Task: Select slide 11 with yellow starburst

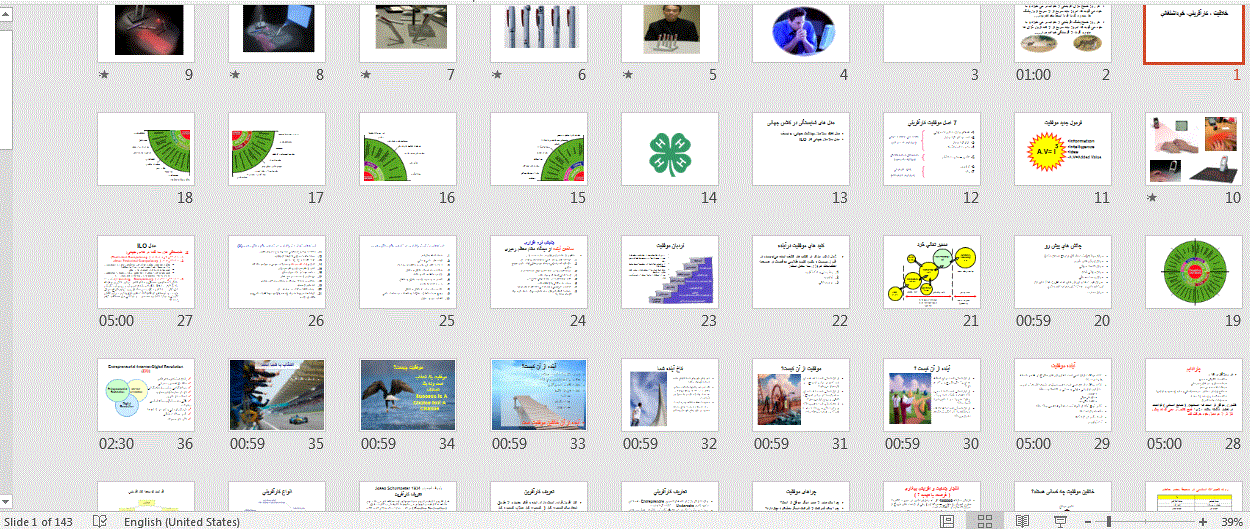Action: [1063, 149]
